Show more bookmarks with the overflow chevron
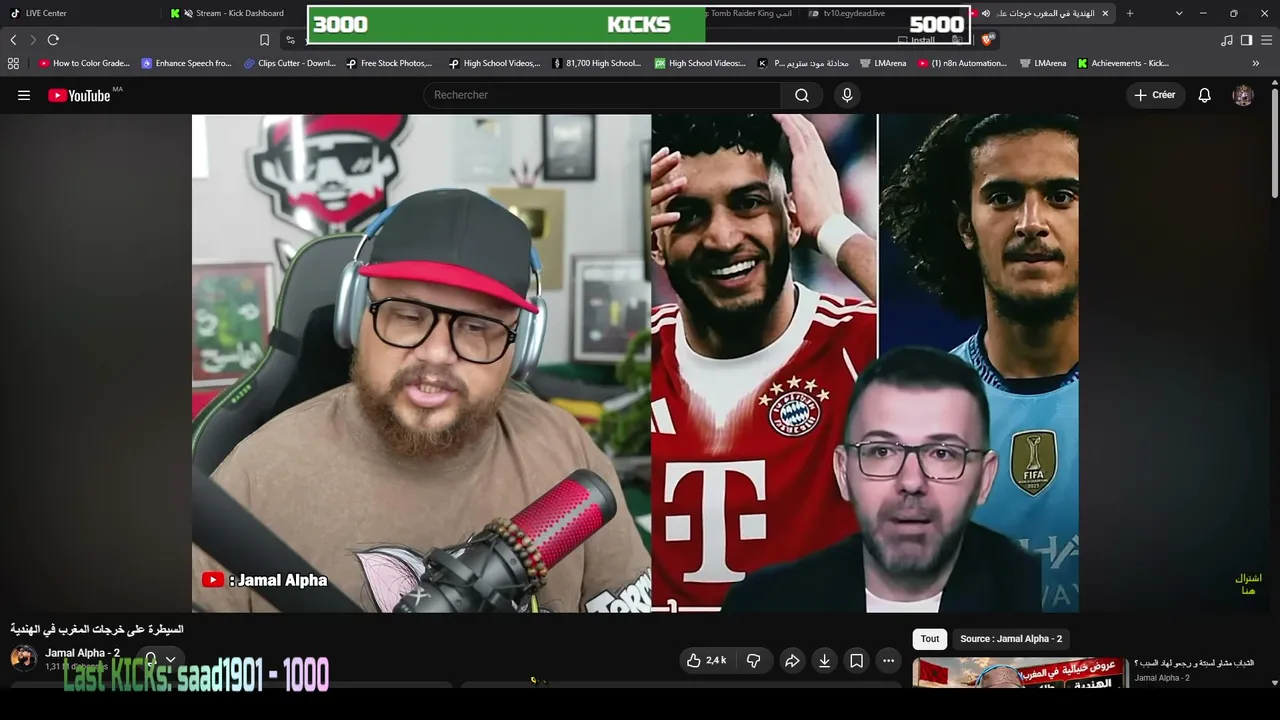The image size is (1280, 720). (1256, 63)
